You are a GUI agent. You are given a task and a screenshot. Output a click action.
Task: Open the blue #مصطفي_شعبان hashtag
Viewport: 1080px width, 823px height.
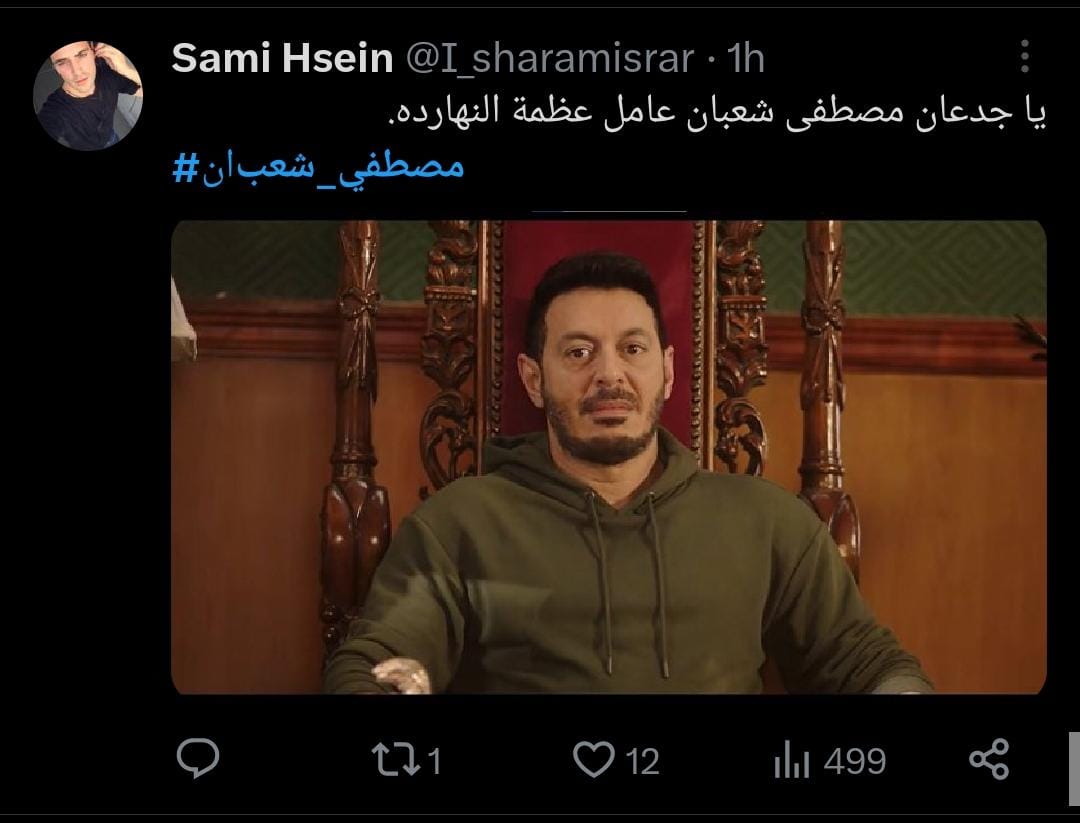click(x=318, y=167)
